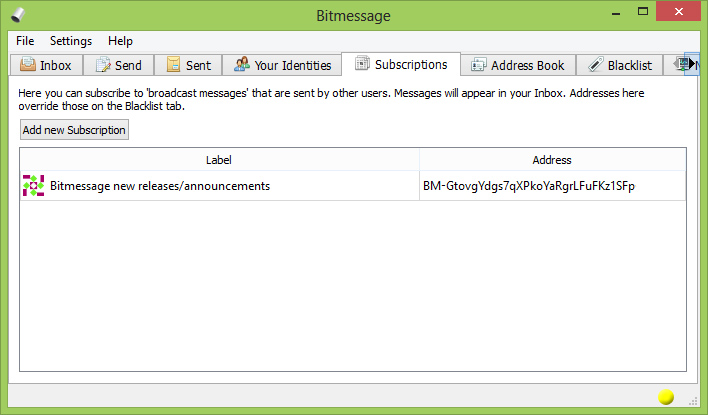Image resolution: width=708 pixels, height=415 pixels.
Task: Click the Send tab compose icon
Action: click(103, 65)
